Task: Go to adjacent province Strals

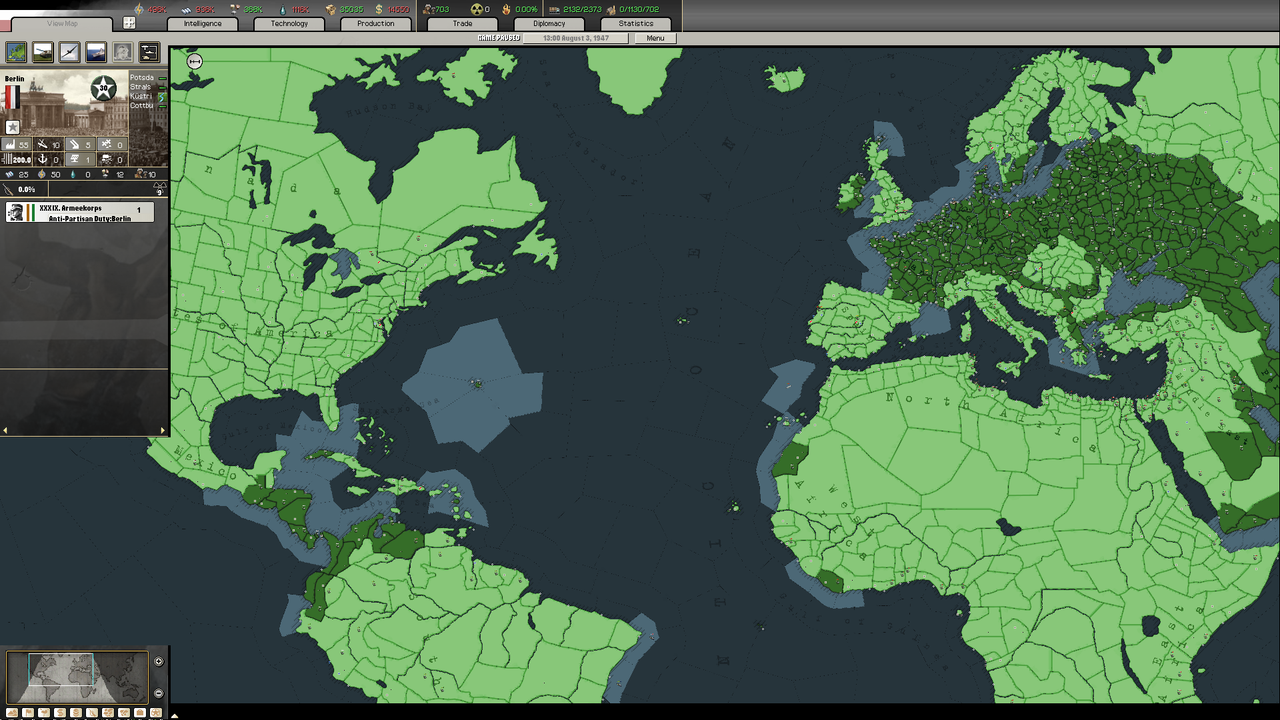Action: pos(140,87)
